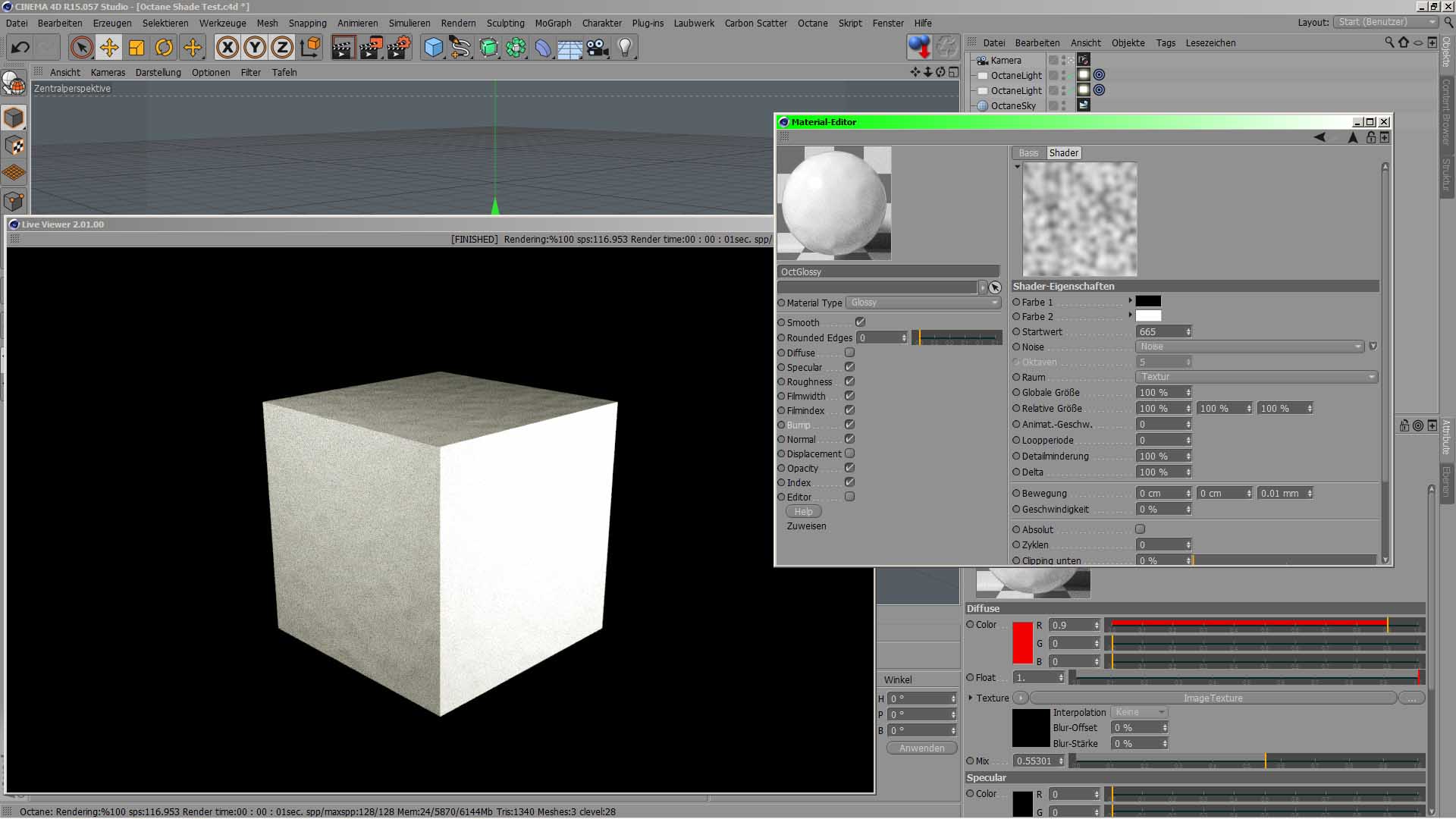Toggle the X axis lock
1456x819 pixels.
point(227,48)
